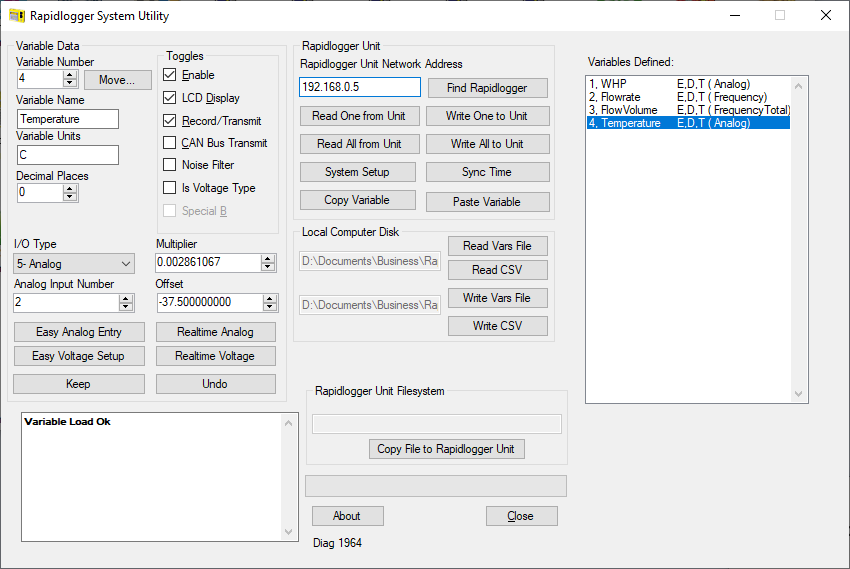Click the Rapidlogger app icon in title bar
This screenshot has height=569, width=850.
pos(17,16)
